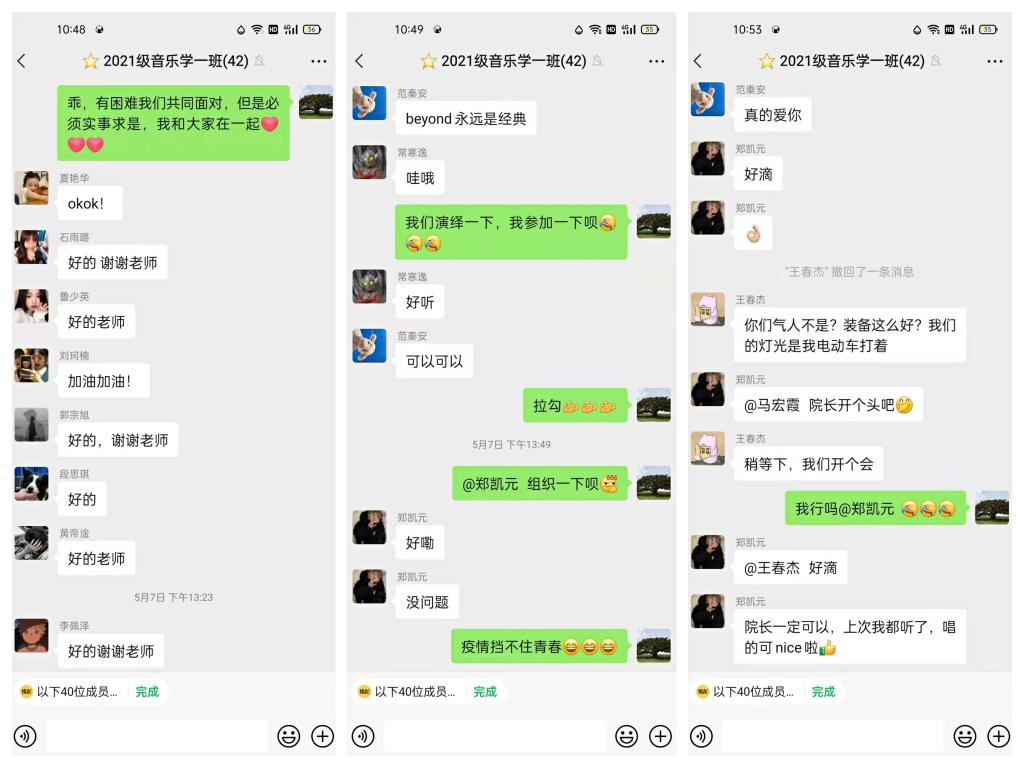Tap 完成 beside the 40 members notice in left chat

147,692
